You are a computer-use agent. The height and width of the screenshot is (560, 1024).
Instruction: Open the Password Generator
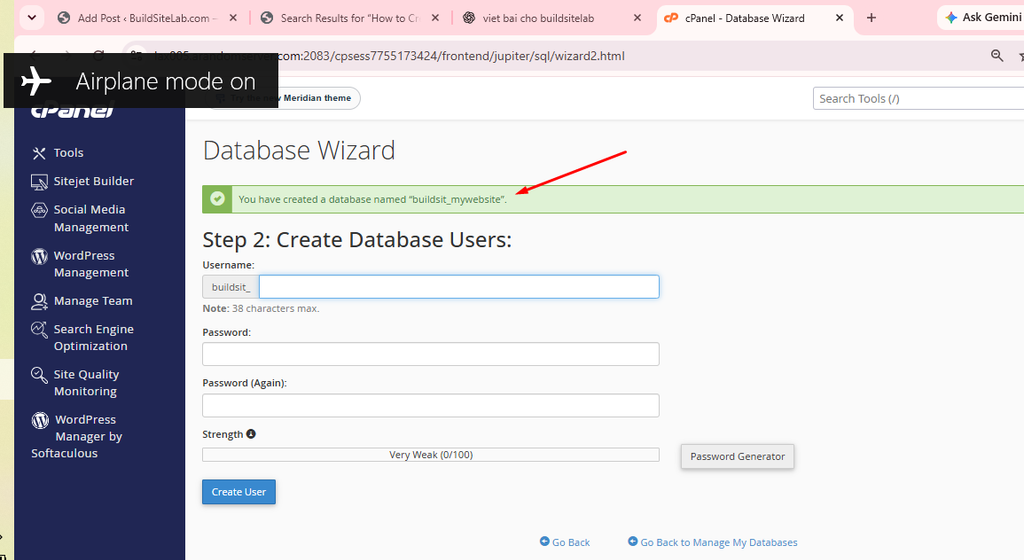click(x=737, y=456)
